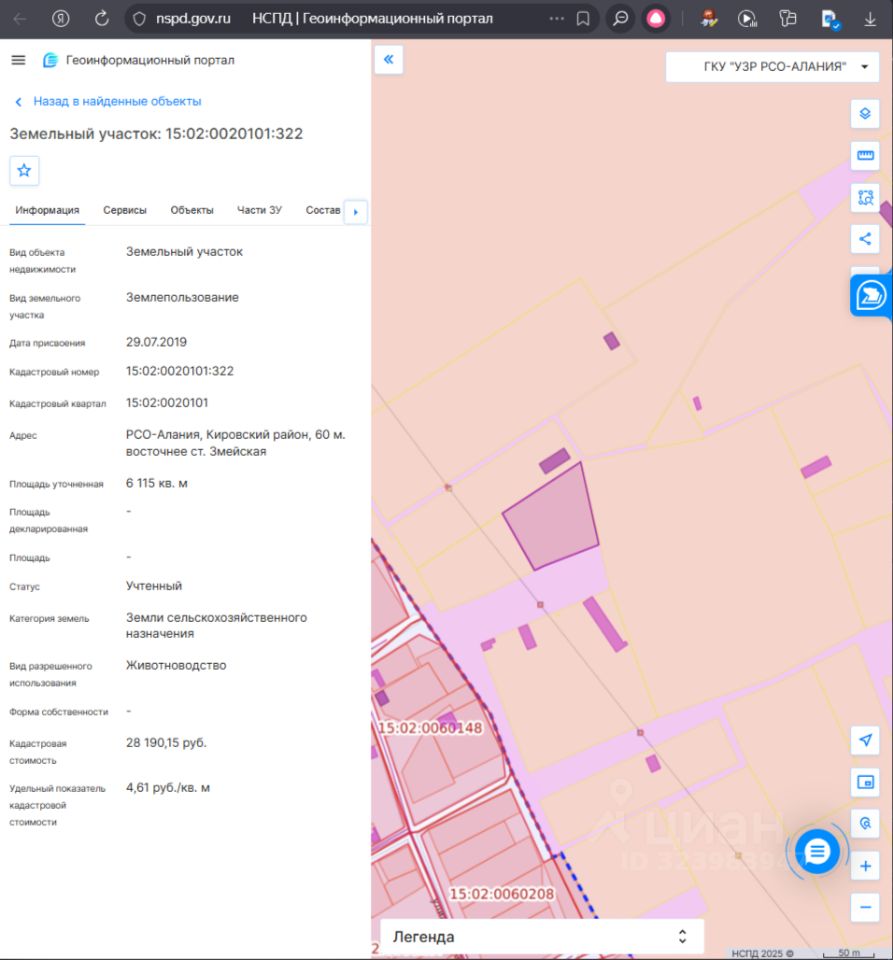The image size is (893, 960).
Task: Open the document extension icon in the toolbar
Action: click(830, 20)
